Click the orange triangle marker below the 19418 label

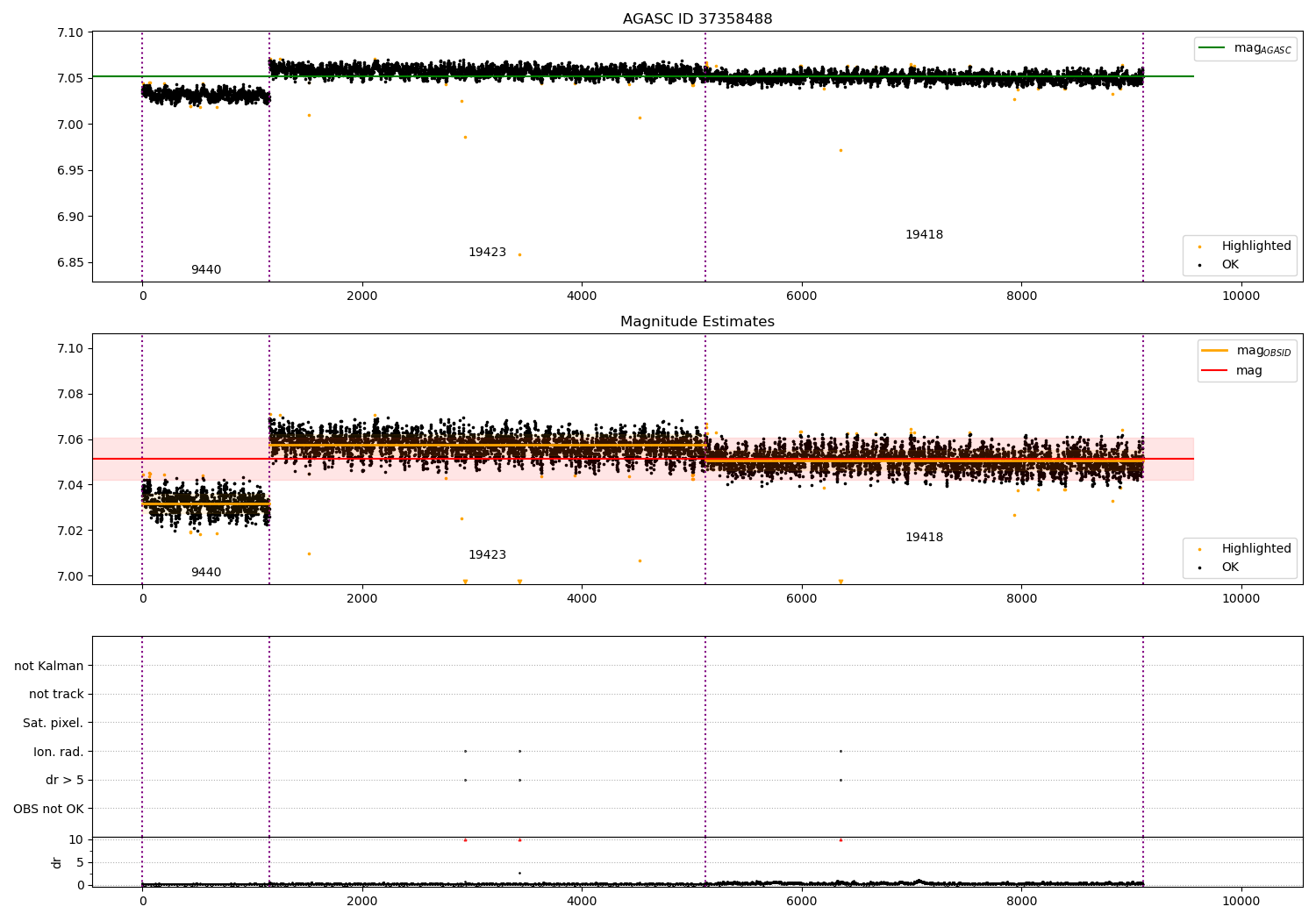click(840, 582)
